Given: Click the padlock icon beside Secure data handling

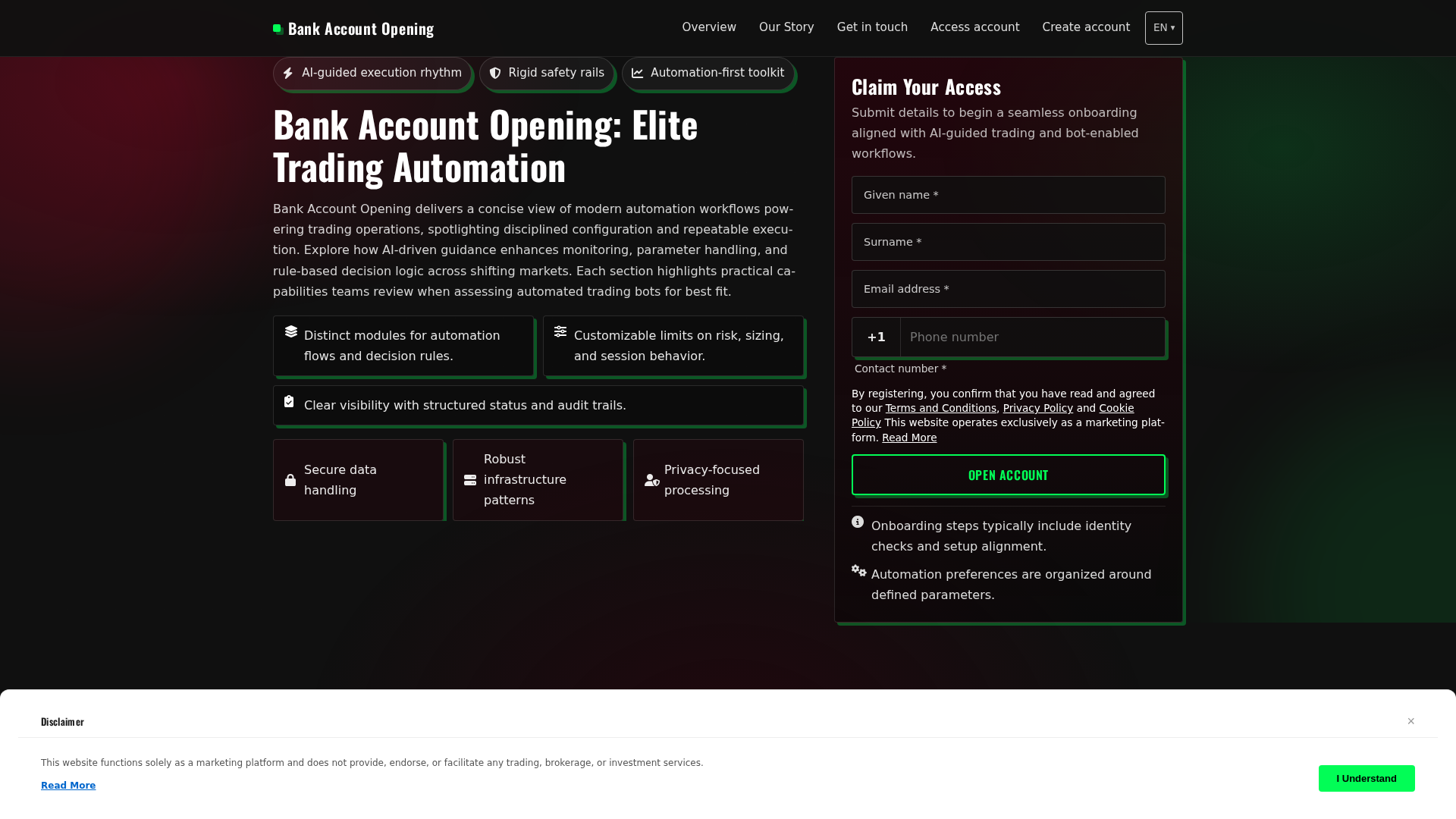Looking at the screenshot, I should (290, 480).
